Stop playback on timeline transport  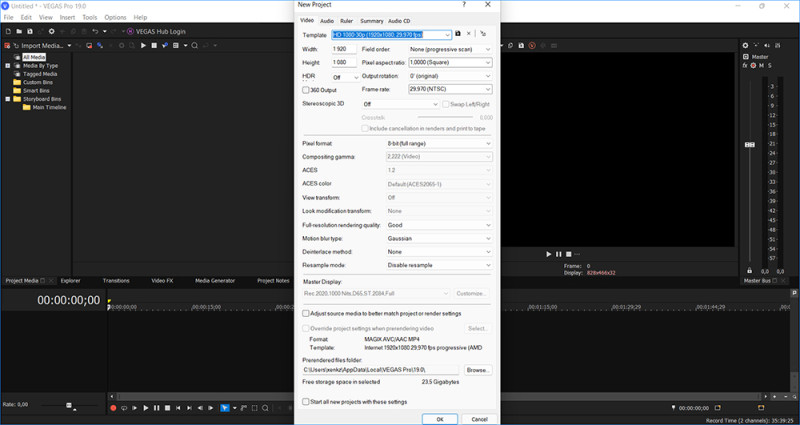[167, 408]
